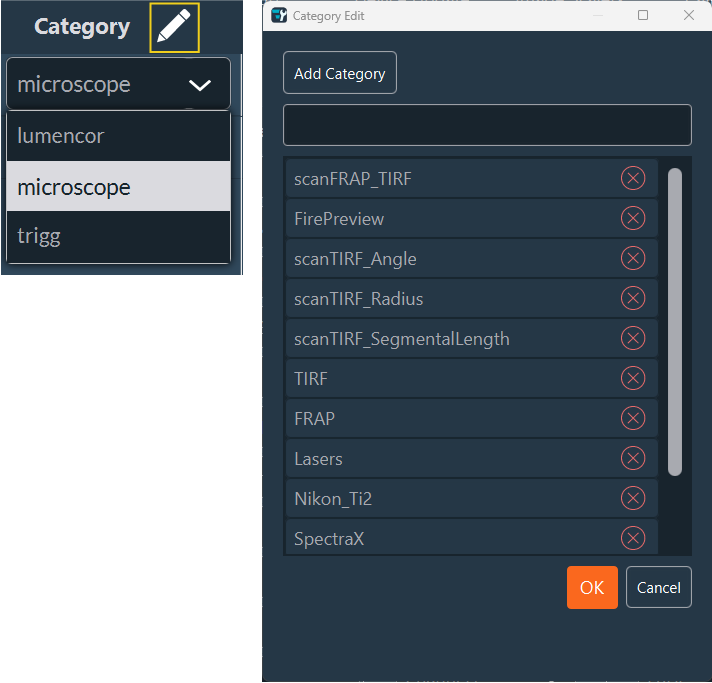
Task: Click the new category name text field
Action: pos(487,125)
